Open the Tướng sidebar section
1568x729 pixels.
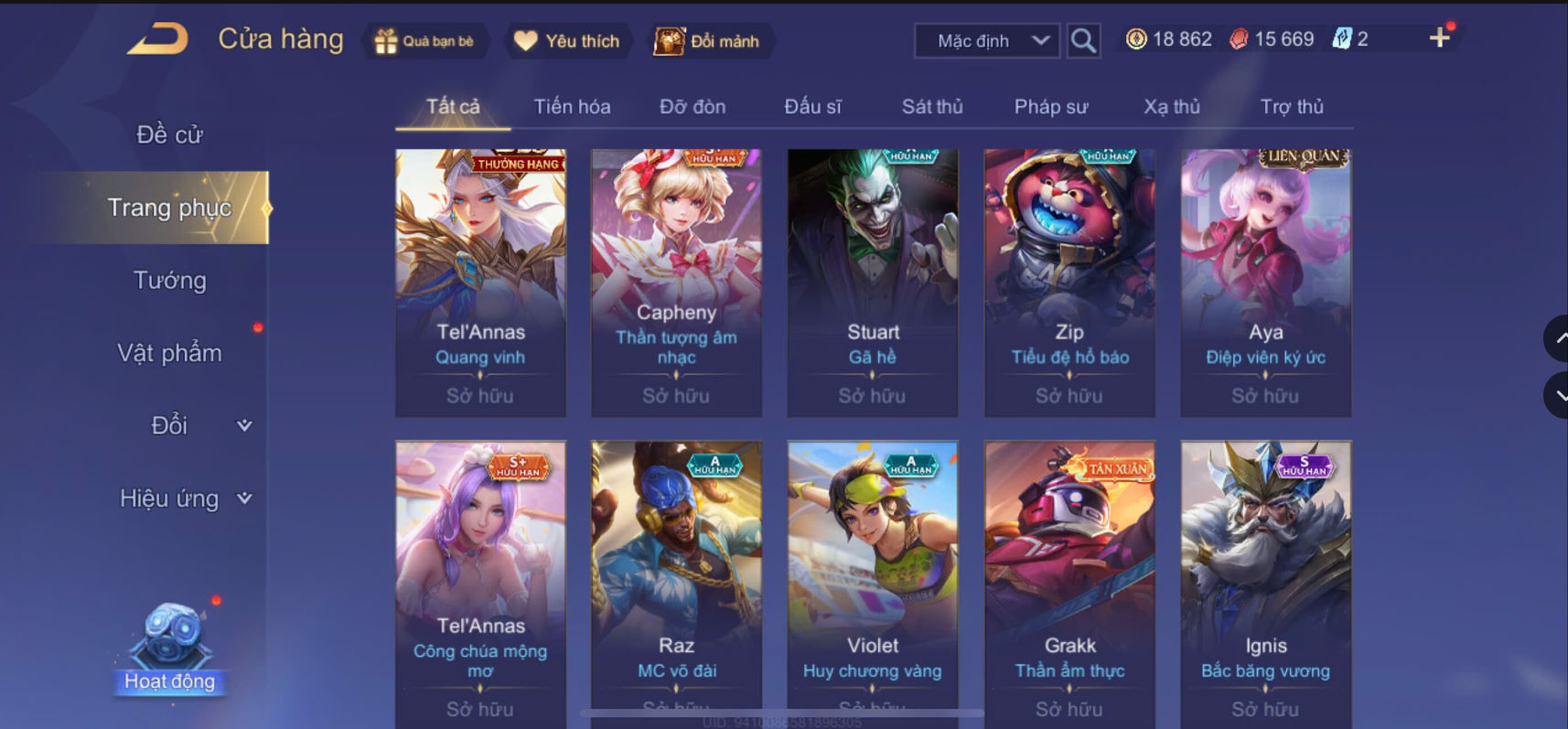pos(170,280)
